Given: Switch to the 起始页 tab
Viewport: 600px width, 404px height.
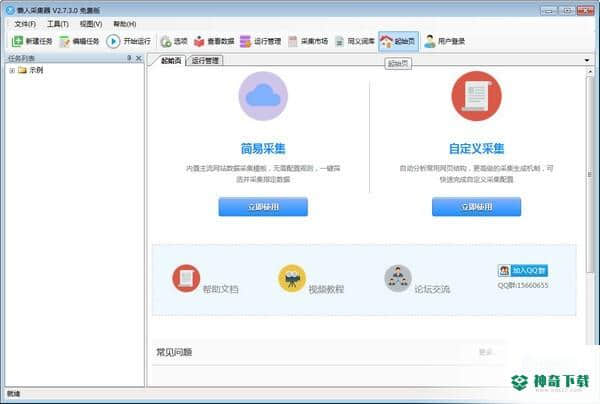Looking at the screenshot, I should click(170, 60).
